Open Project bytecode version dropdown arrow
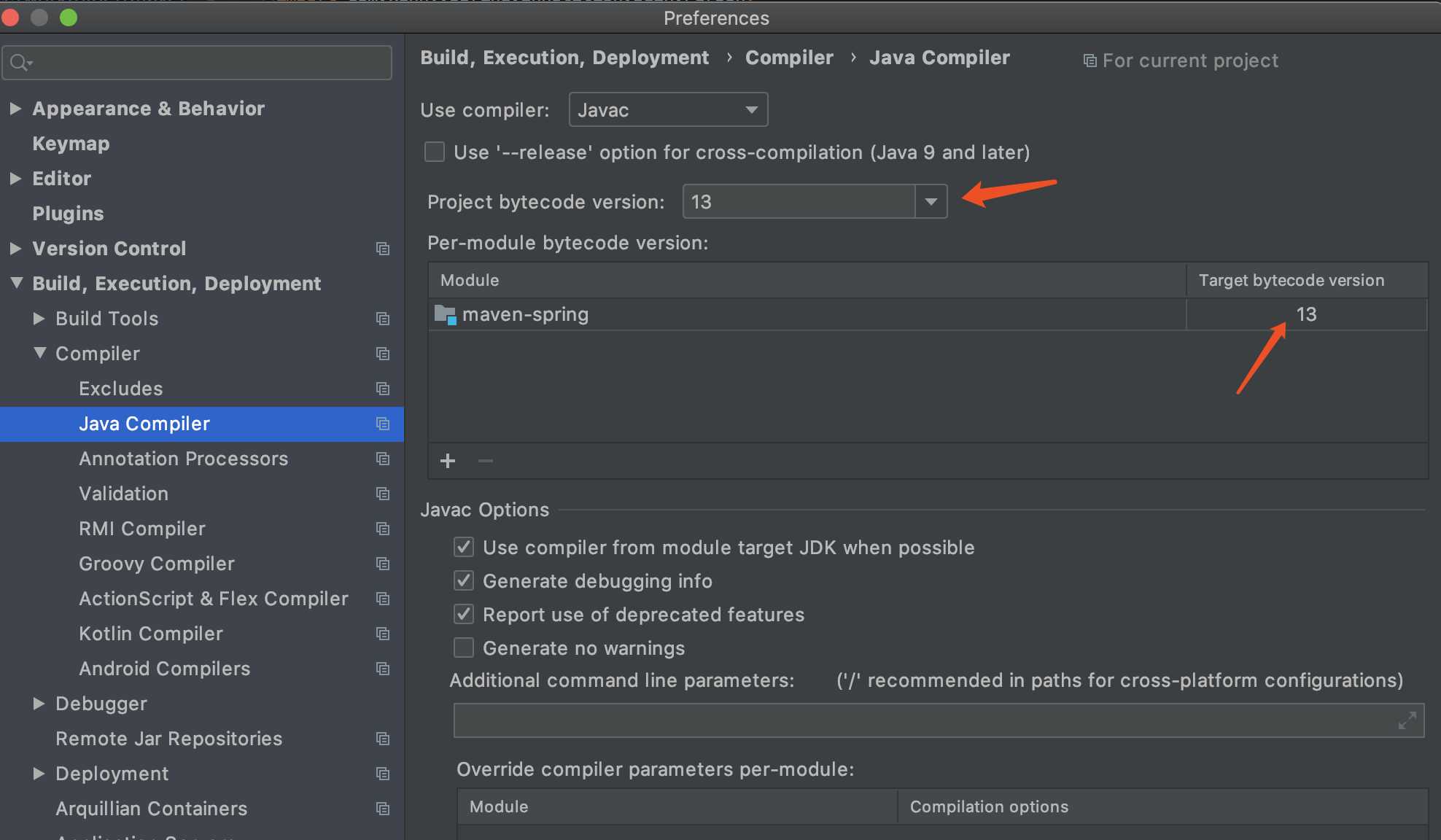 tap(931, 201)
